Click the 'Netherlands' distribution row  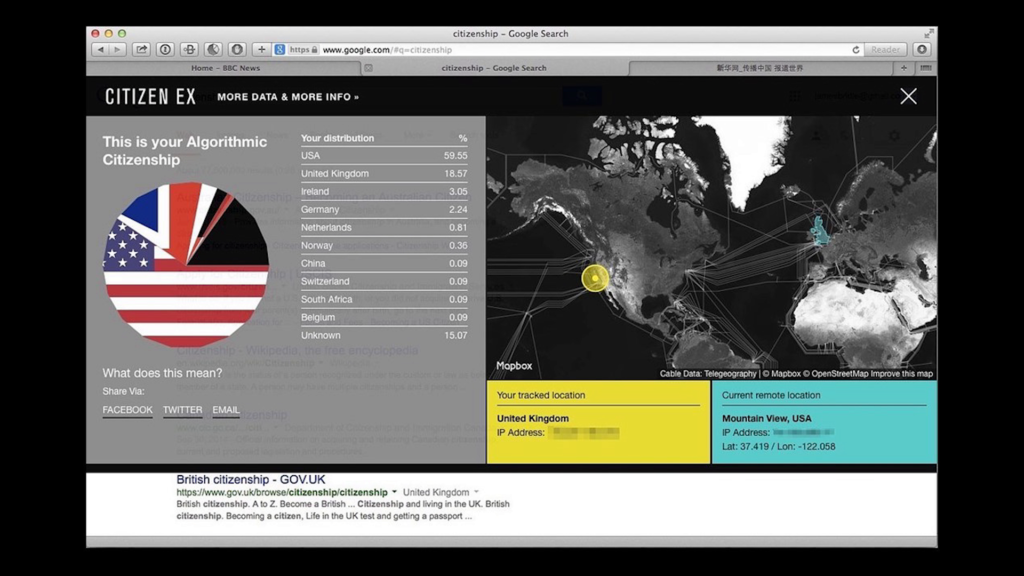384,227
